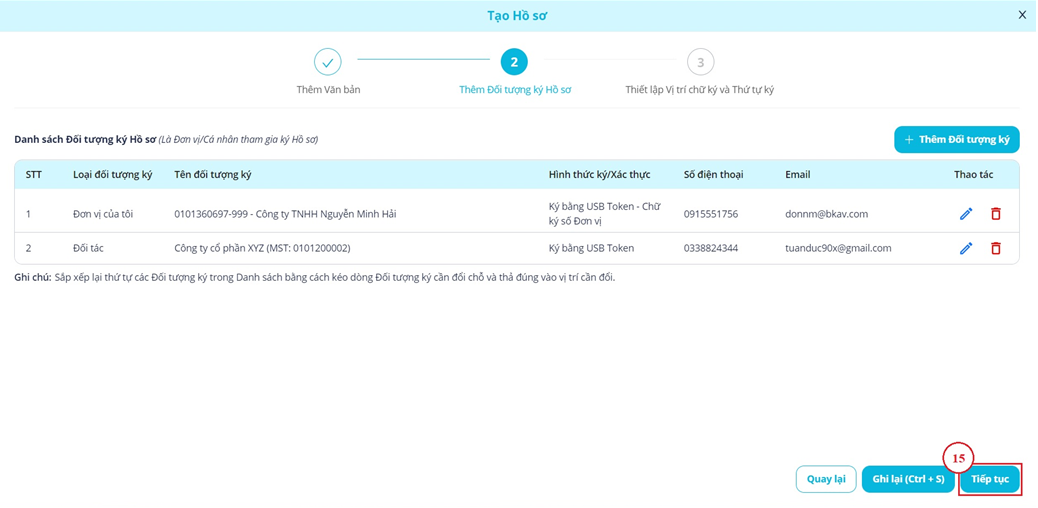Click email donnm@bkav.com in the table

click(x=826, y=214)
